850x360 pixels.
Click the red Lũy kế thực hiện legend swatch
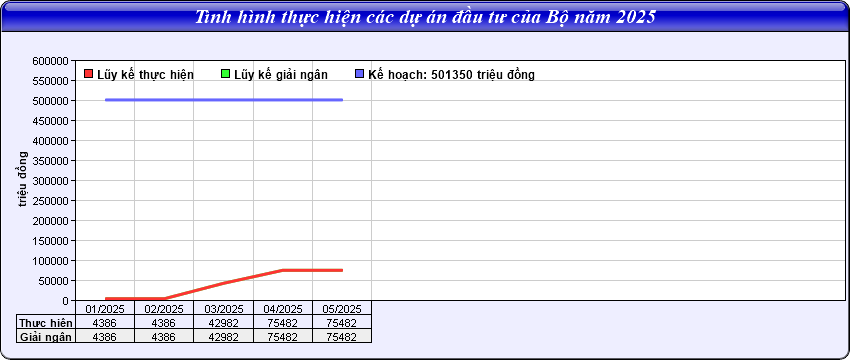tap(89, 74)
